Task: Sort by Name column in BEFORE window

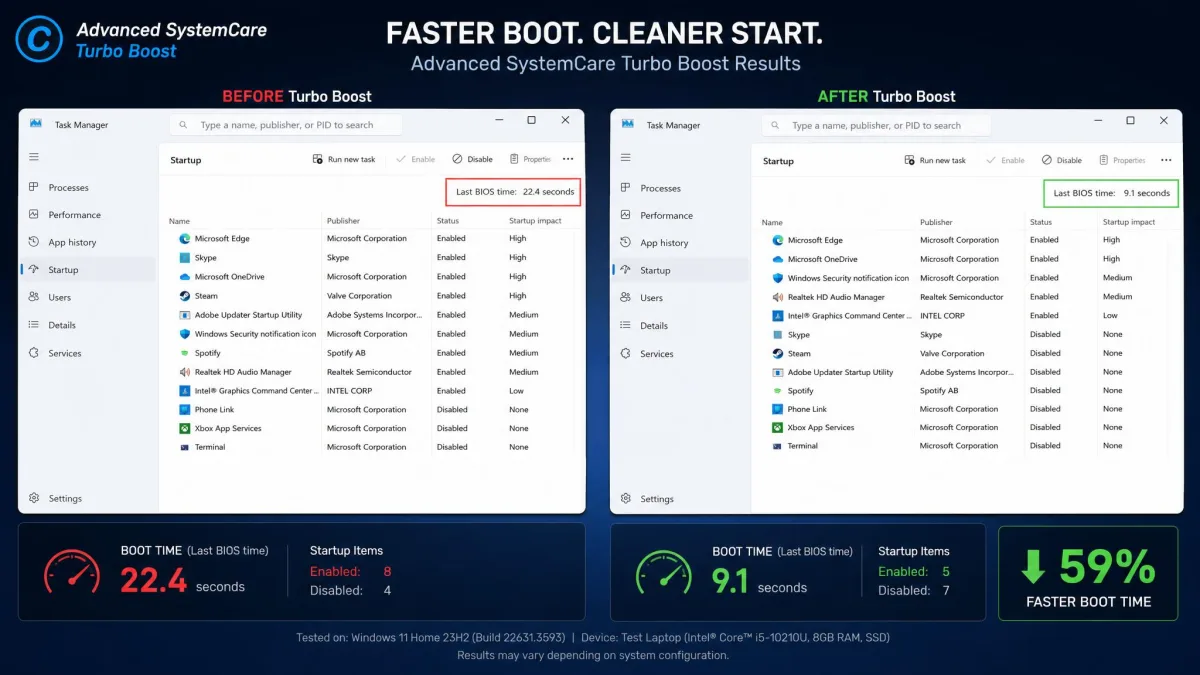Action: pyautogui.click(x=179, y=221)
